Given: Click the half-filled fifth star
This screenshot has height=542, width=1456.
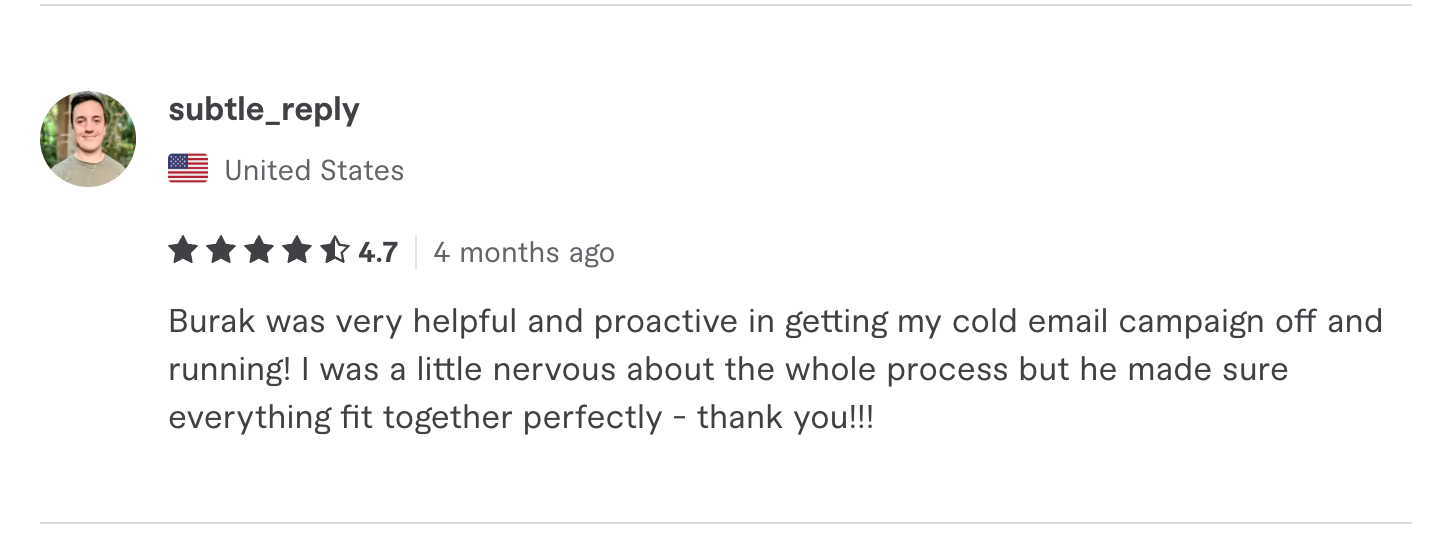Looking at the screenshot, I should tap(333, 251).
